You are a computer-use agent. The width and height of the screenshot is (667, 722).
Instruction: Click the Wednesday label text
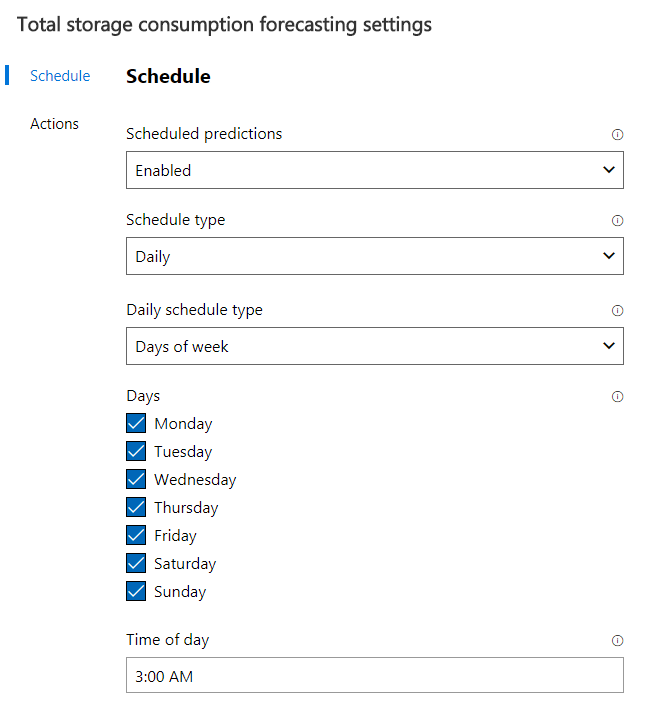[195, 480]
